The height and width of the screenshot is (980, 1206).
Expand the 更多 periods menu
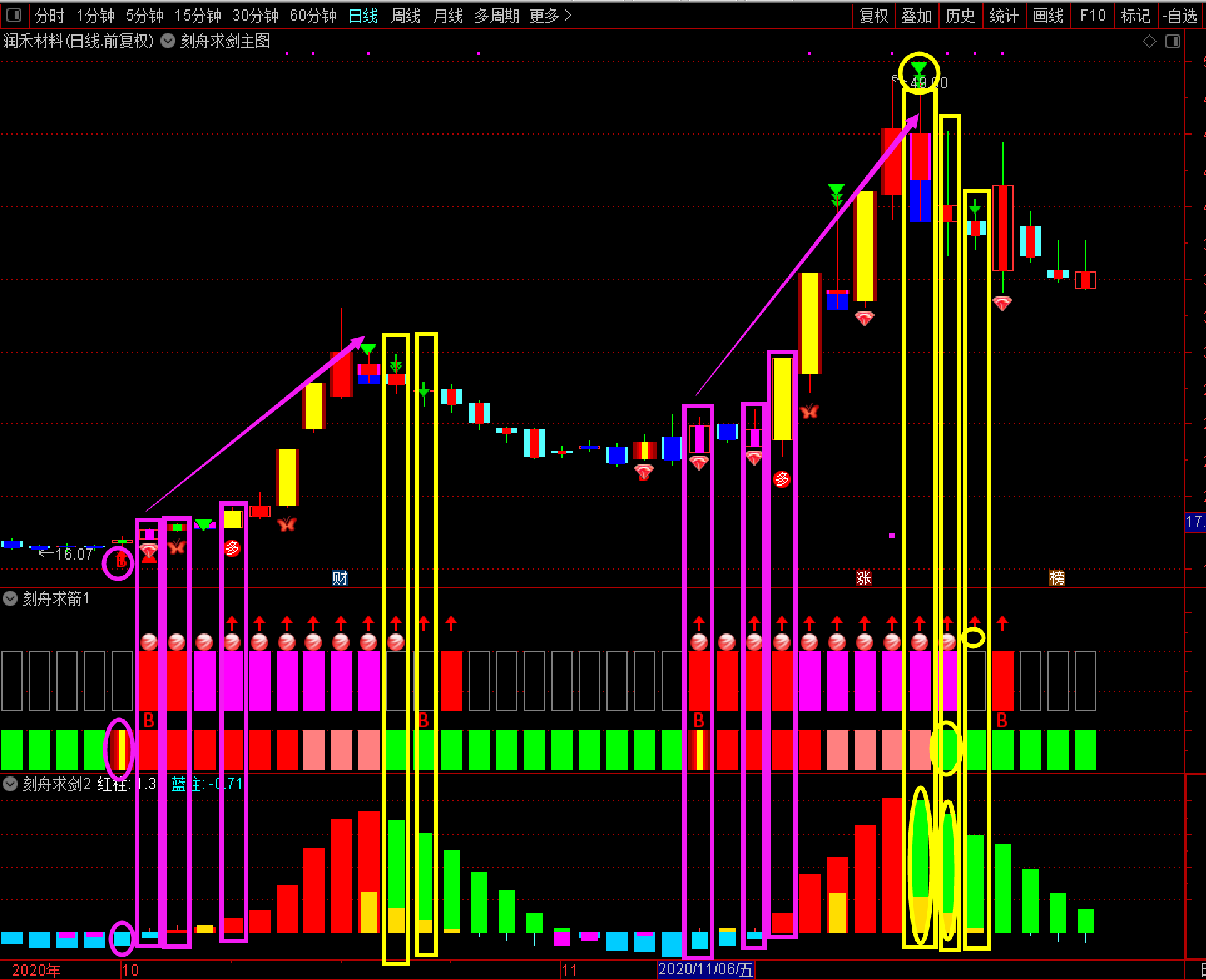tap(550, 16)
